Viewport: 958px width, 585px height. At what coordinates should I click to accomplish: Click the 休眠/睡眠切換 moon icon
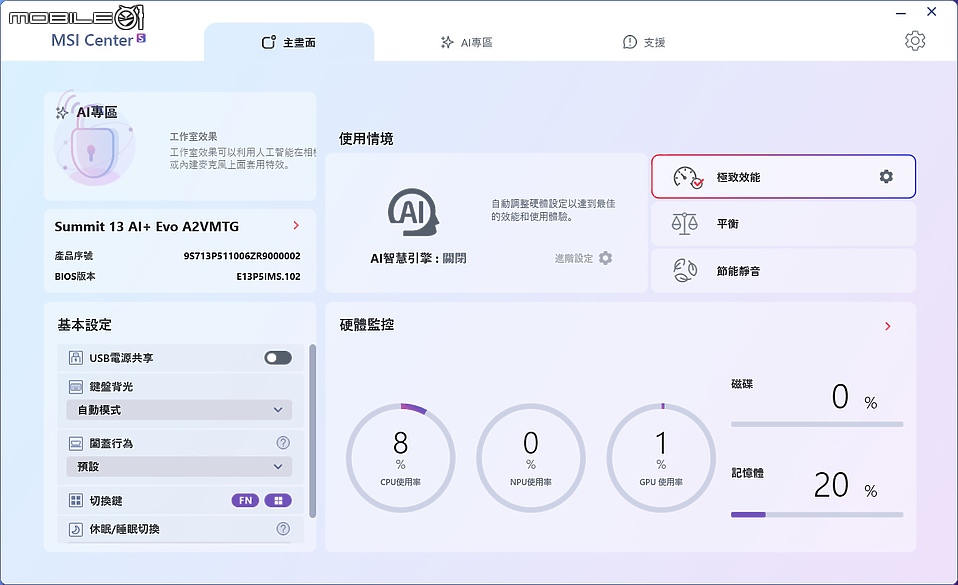tap(76, 529)
